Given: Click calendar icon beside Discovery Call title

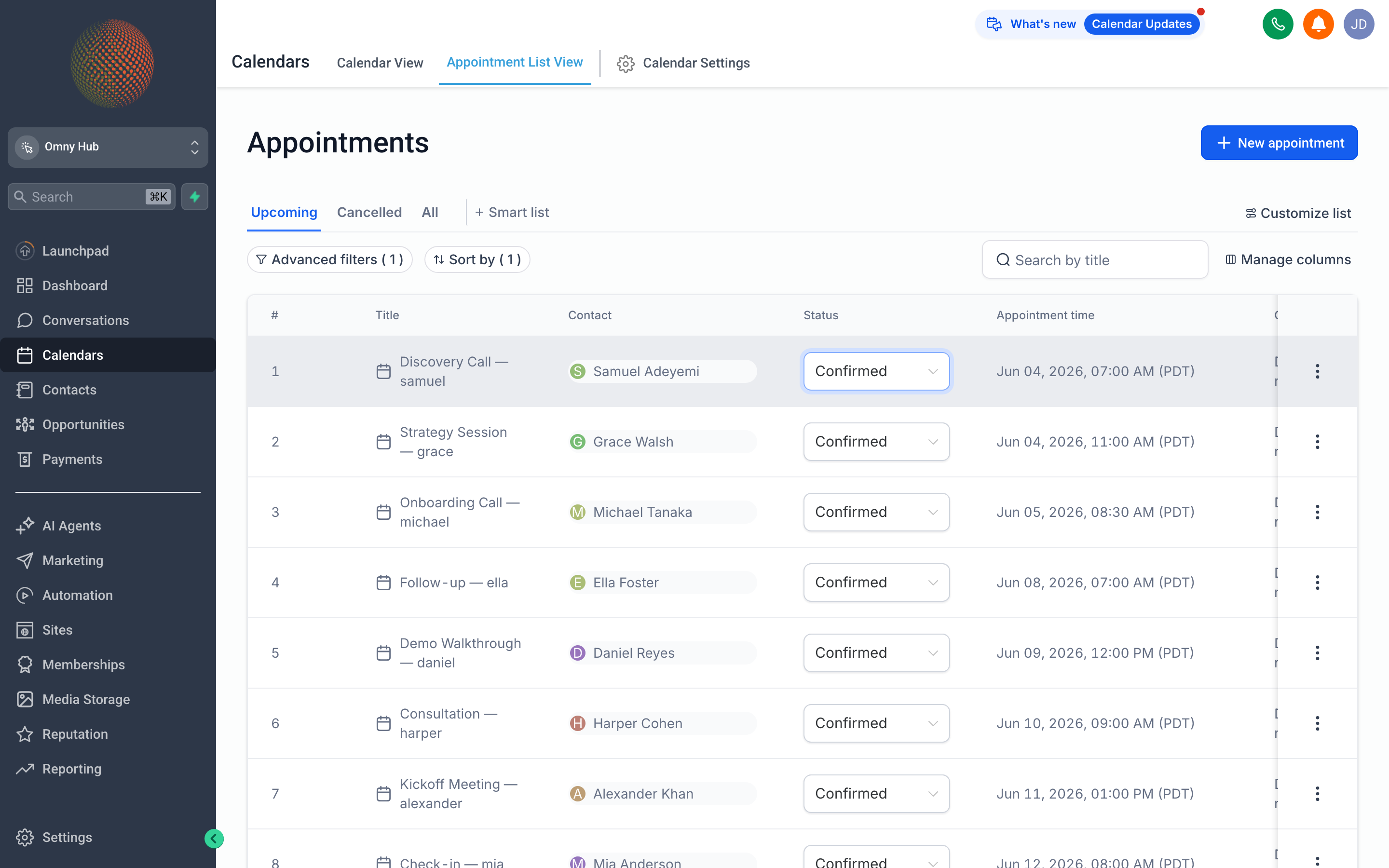Looking at the screenshot, I should 383,371.
